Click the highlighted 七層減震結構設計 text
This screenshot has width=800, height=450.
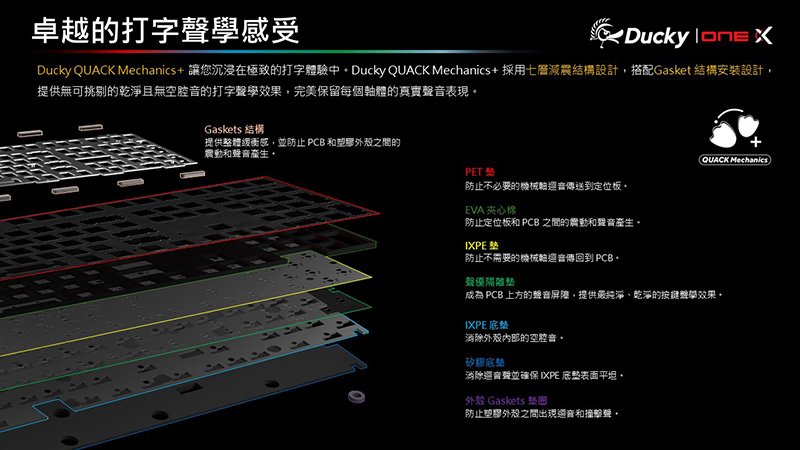click(x=572, y=70)
